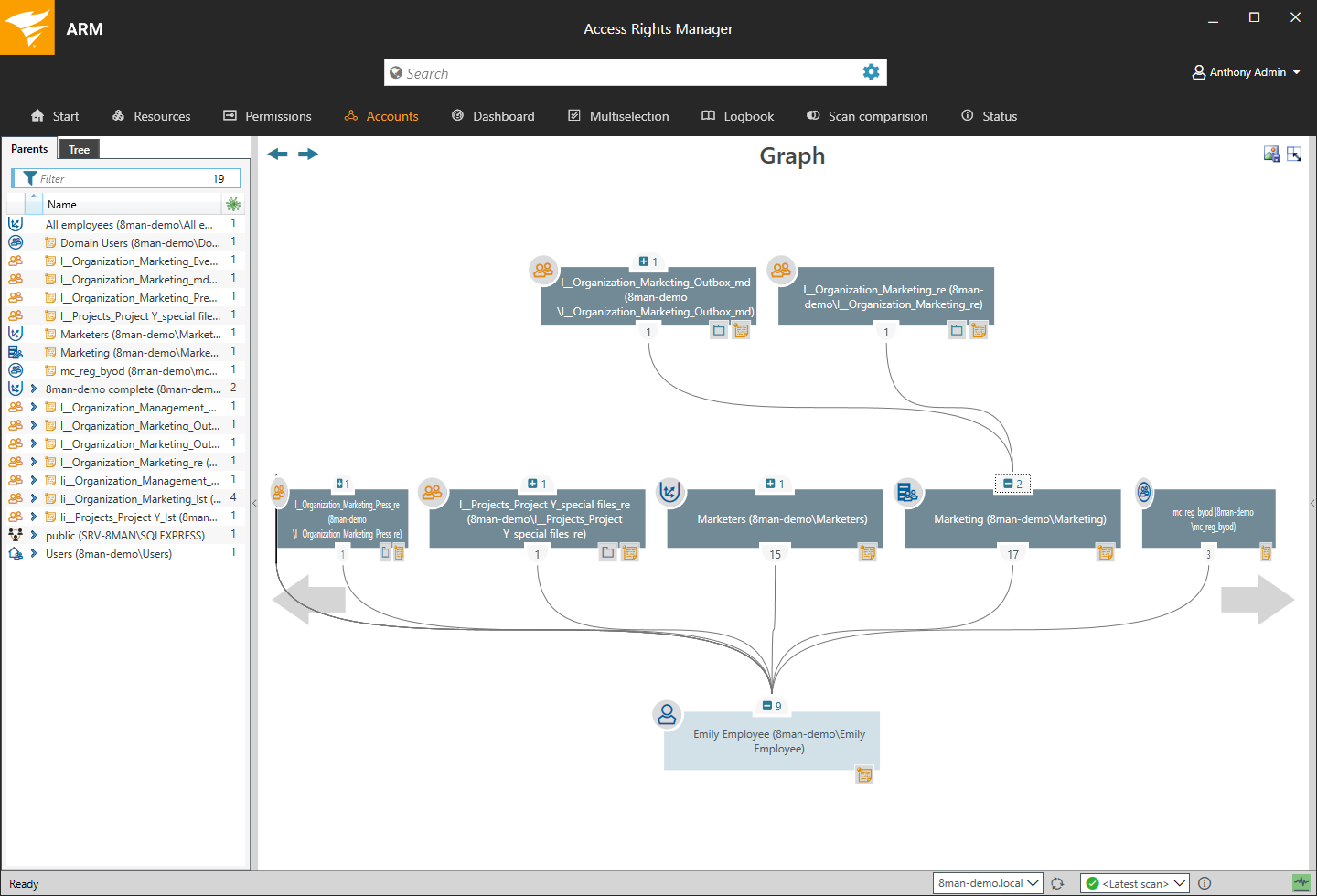Screen dimensions: 1317x896
Task: Open the Latest scan dropdown
Action: [x=1134, y=883]
